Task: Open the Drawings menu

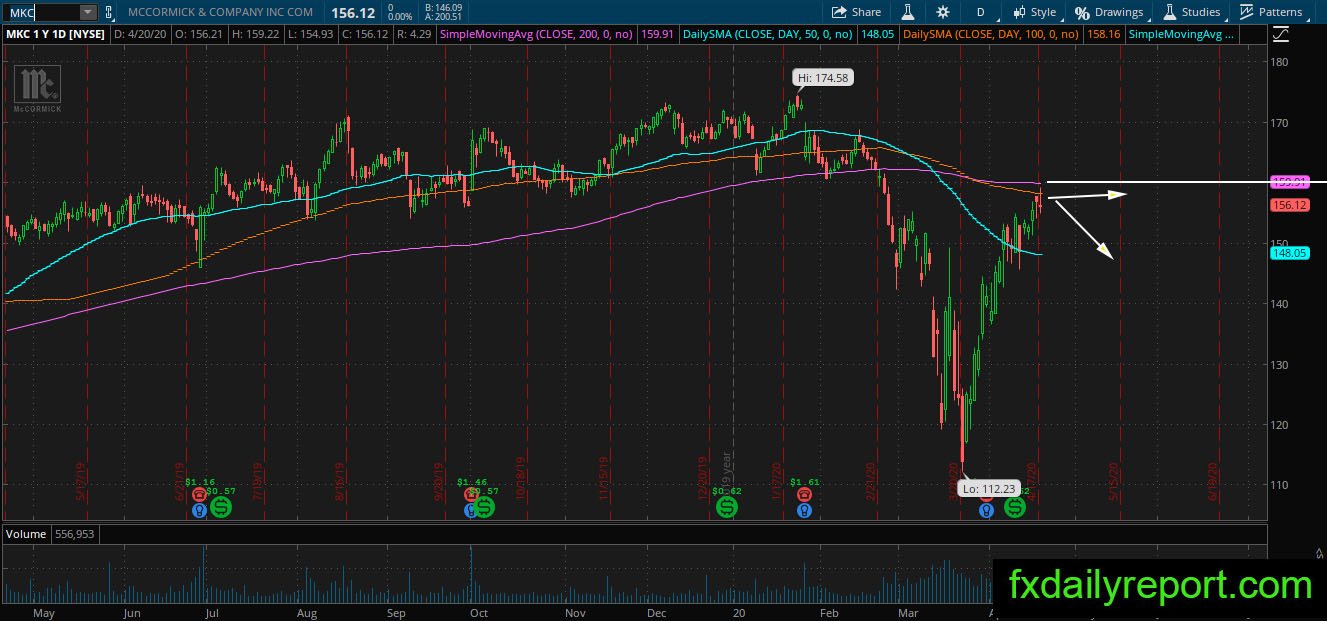Action: point(1109,12)
